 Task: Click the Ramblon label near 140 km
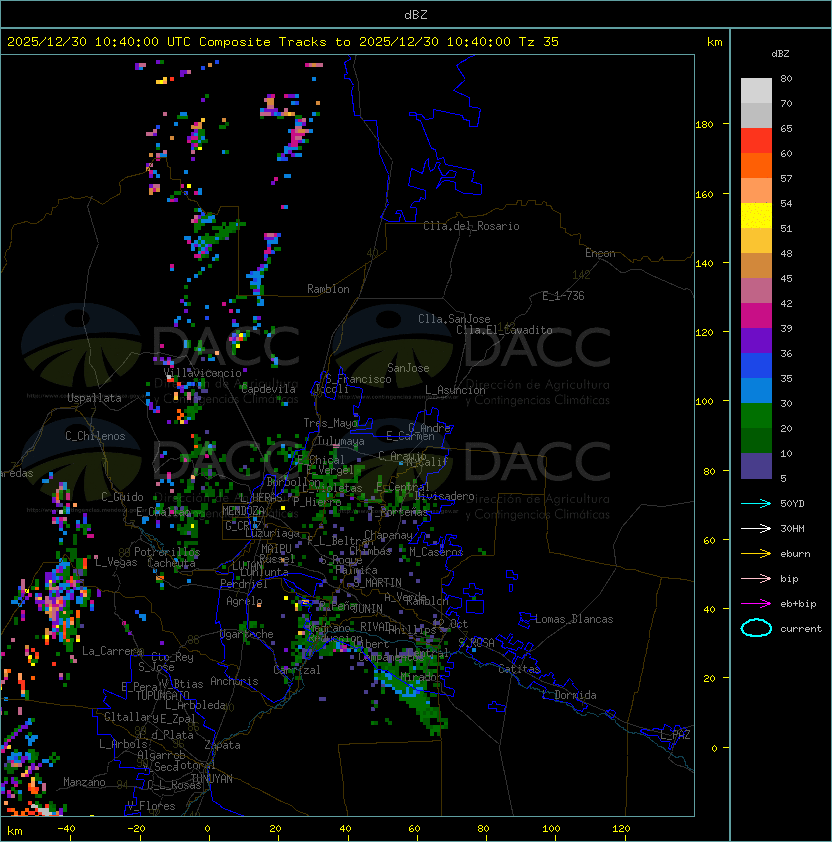[328, 289]
